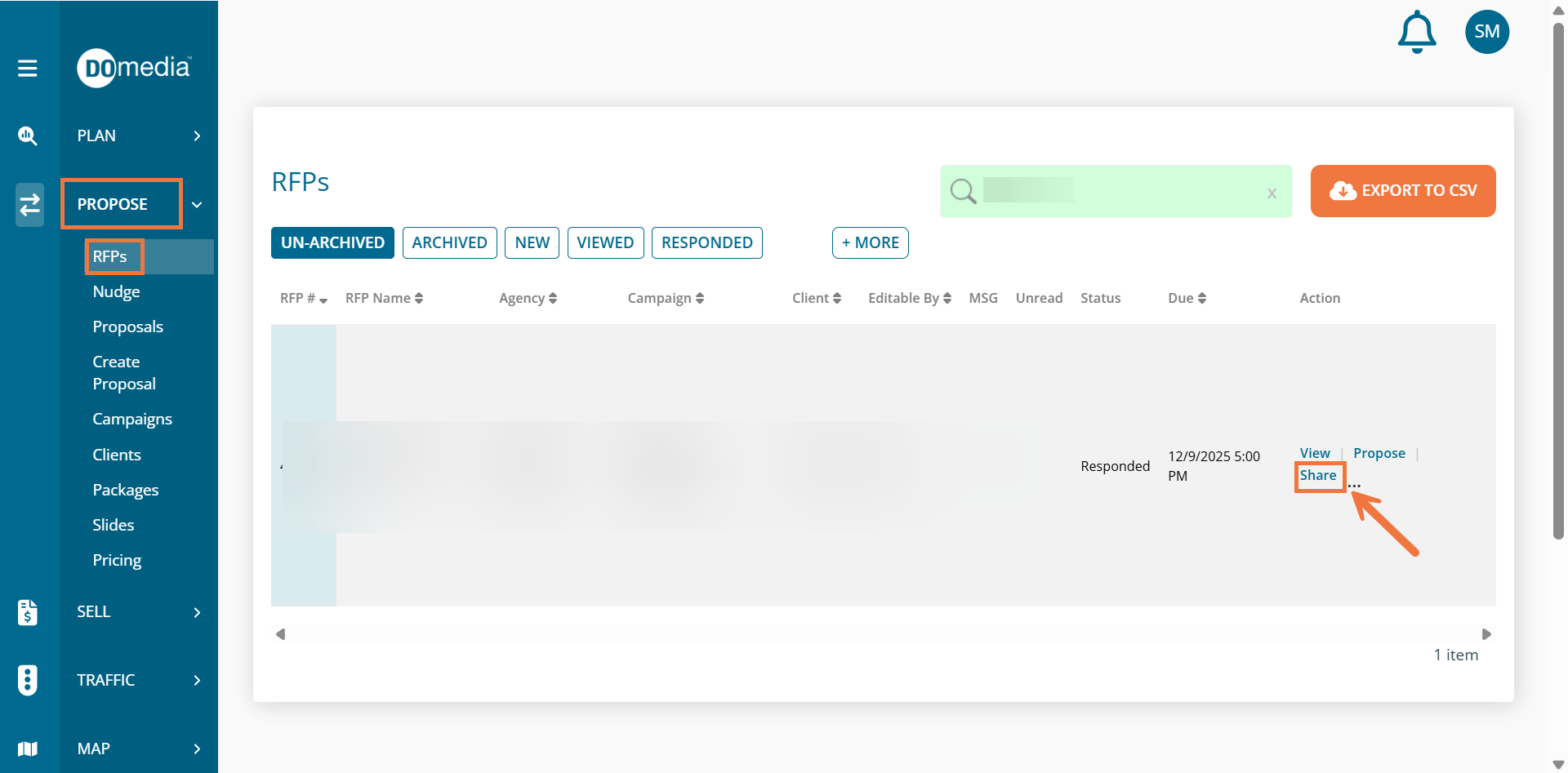Viewport: 1568px width, 773px height.
Task: Expand the PLAN menu chevron
Action: pos(197,136)
